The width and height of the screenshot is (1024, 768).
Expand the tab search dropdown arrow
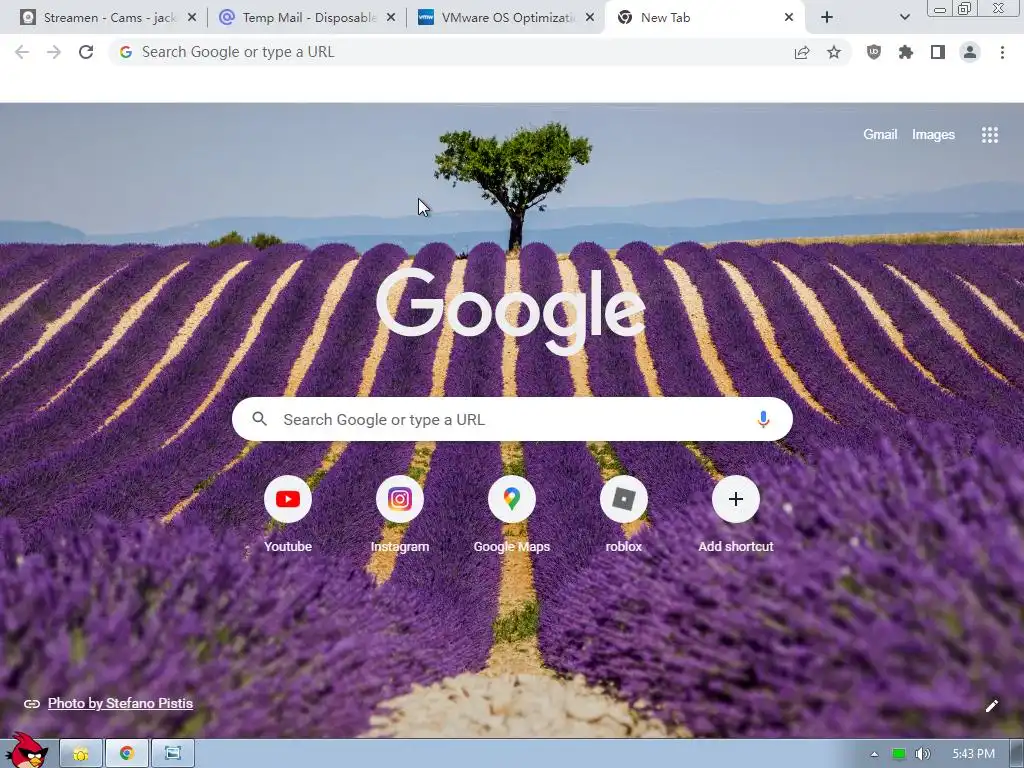click(x=904, y=18)
